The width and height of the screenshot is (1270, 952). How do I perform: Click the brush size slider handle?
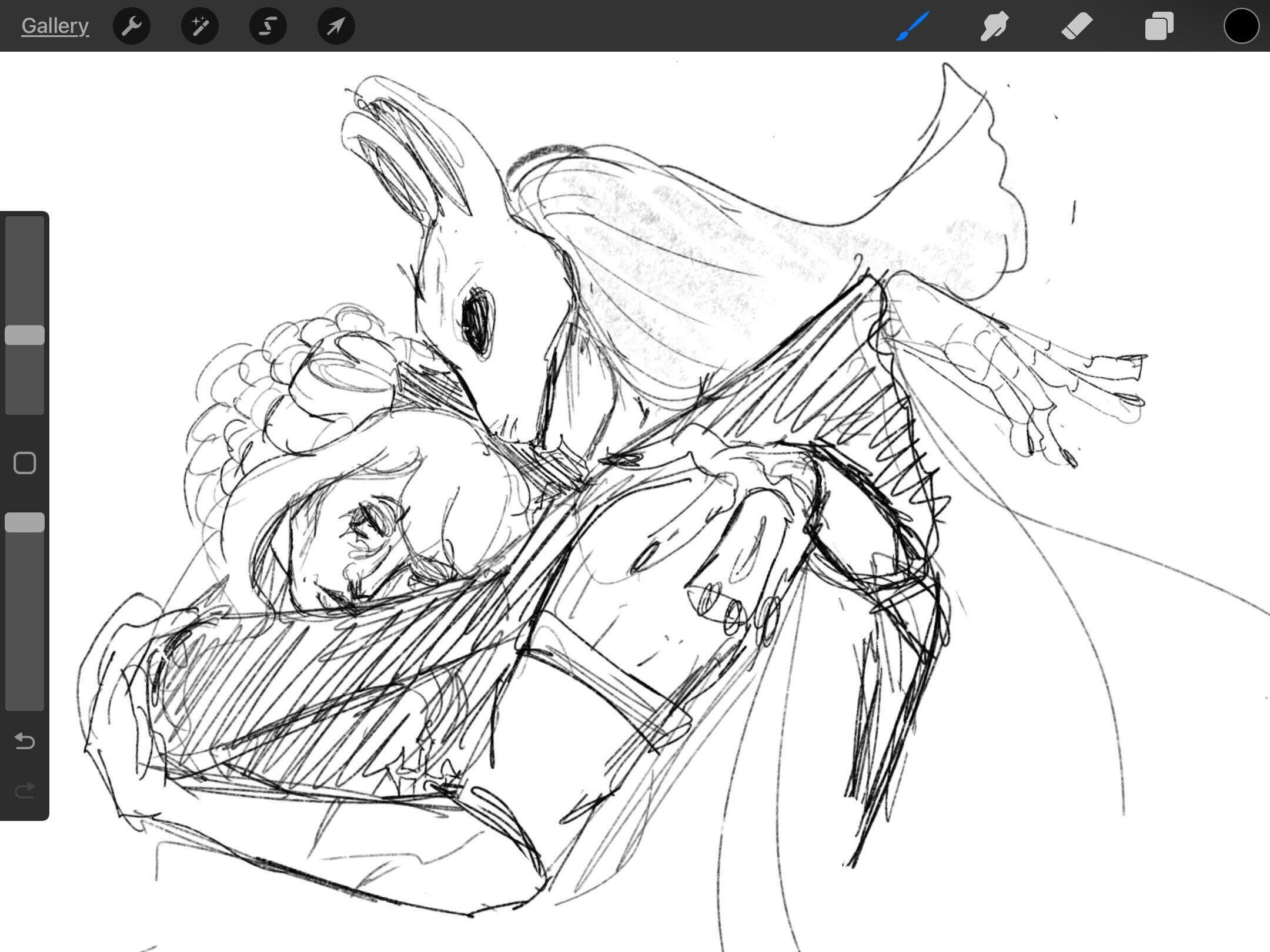coord(25,335)
